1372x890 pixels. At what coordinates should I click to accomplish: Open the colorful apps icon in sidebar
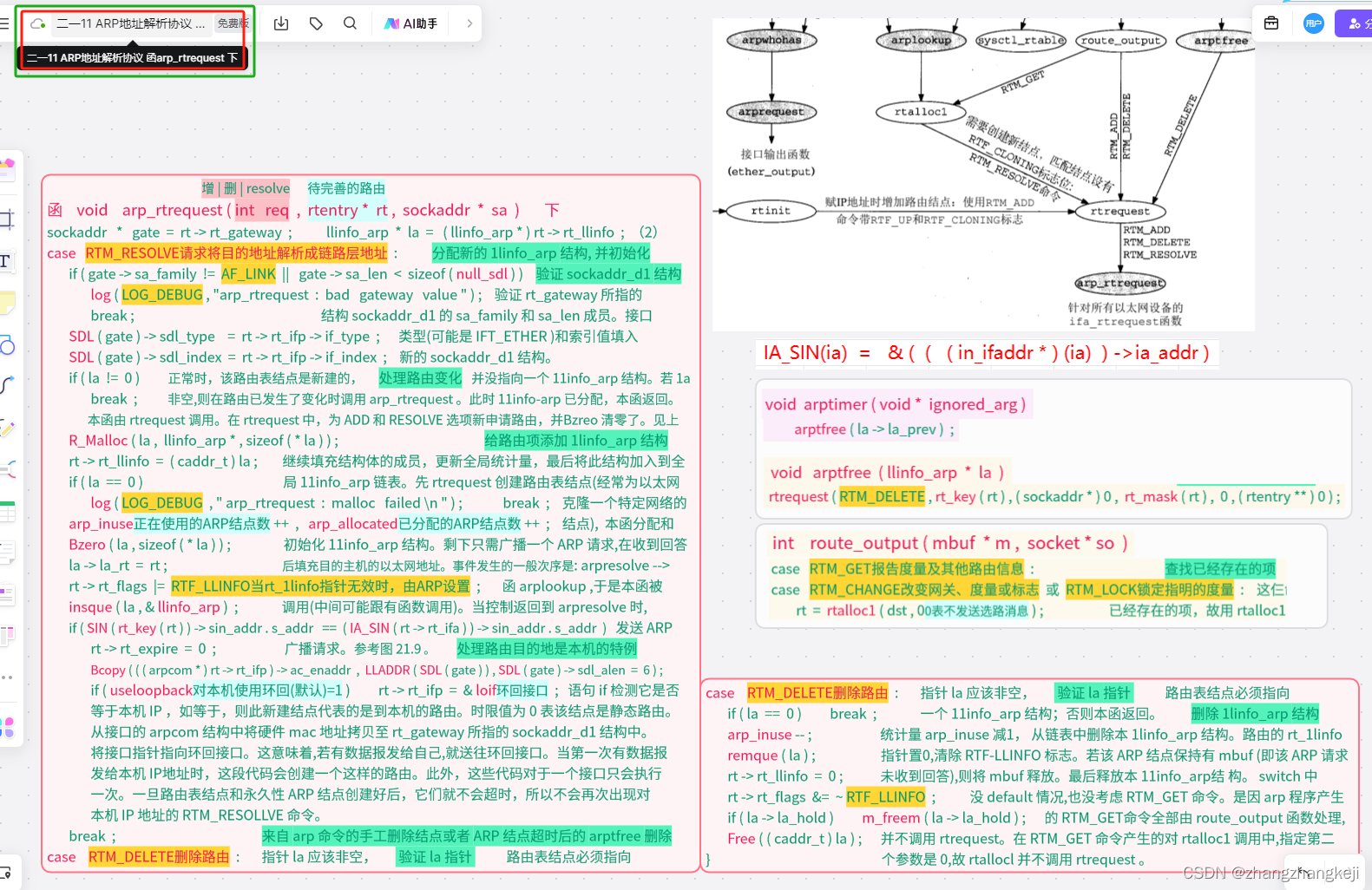[7, 728]
